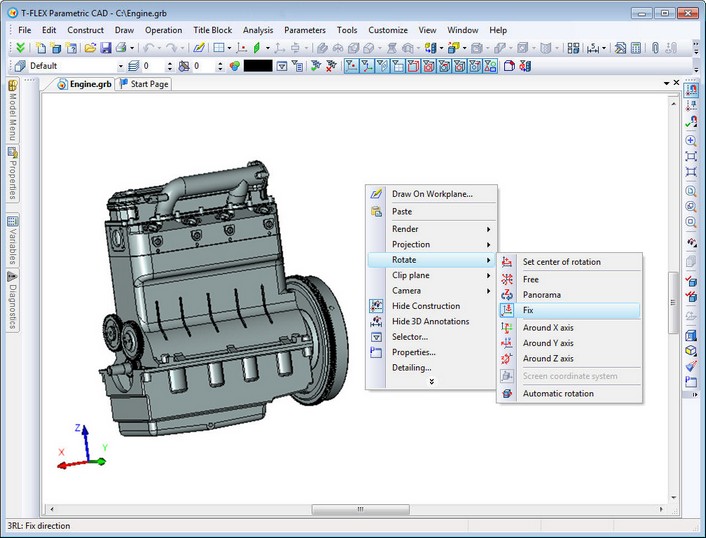Click the Draw On Workplane pencil icon

click(x=376, y=194)
